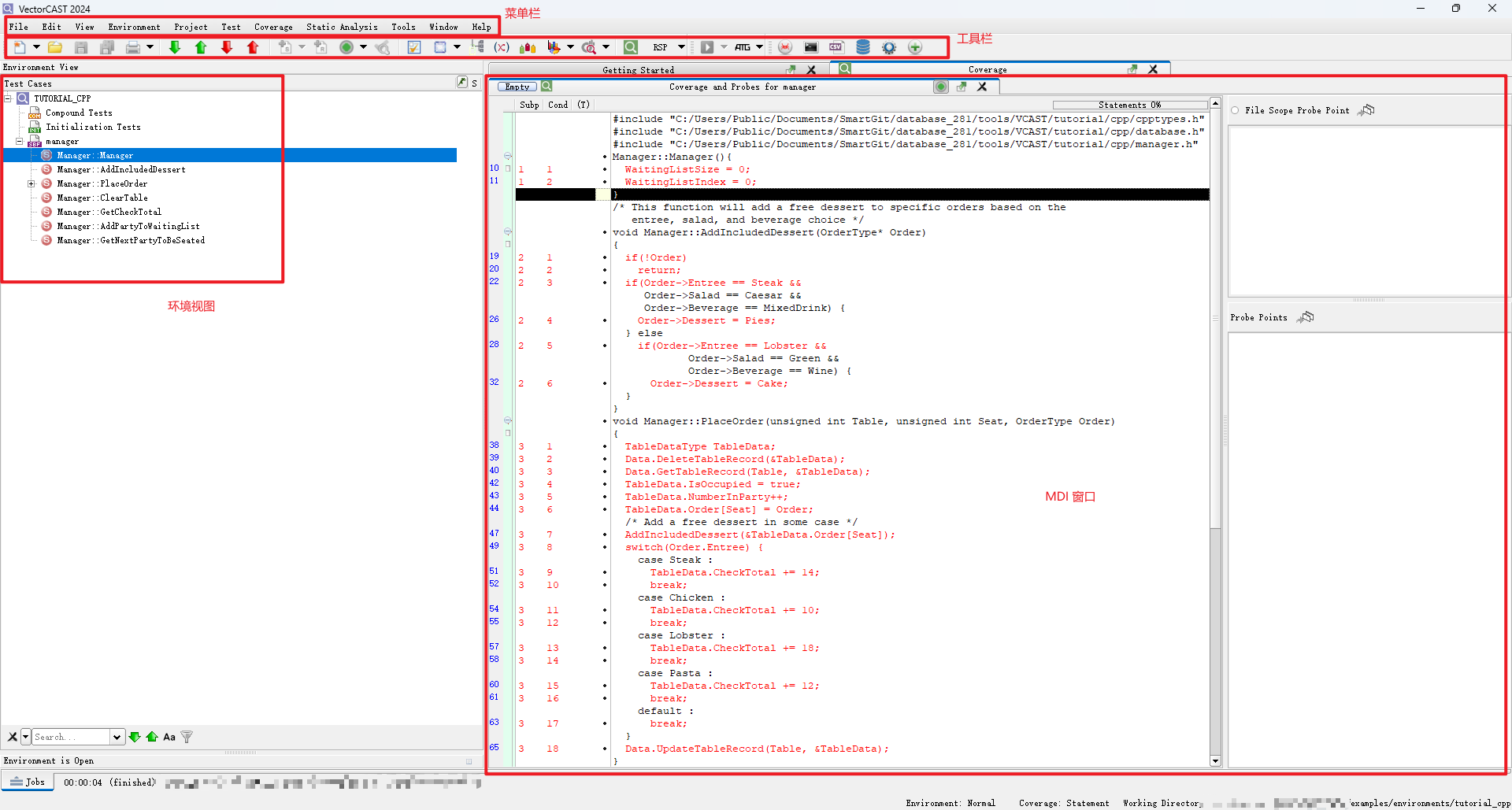Click in the test case Search field
Viewport: 1512px width, 810px height.
point(71,737)
